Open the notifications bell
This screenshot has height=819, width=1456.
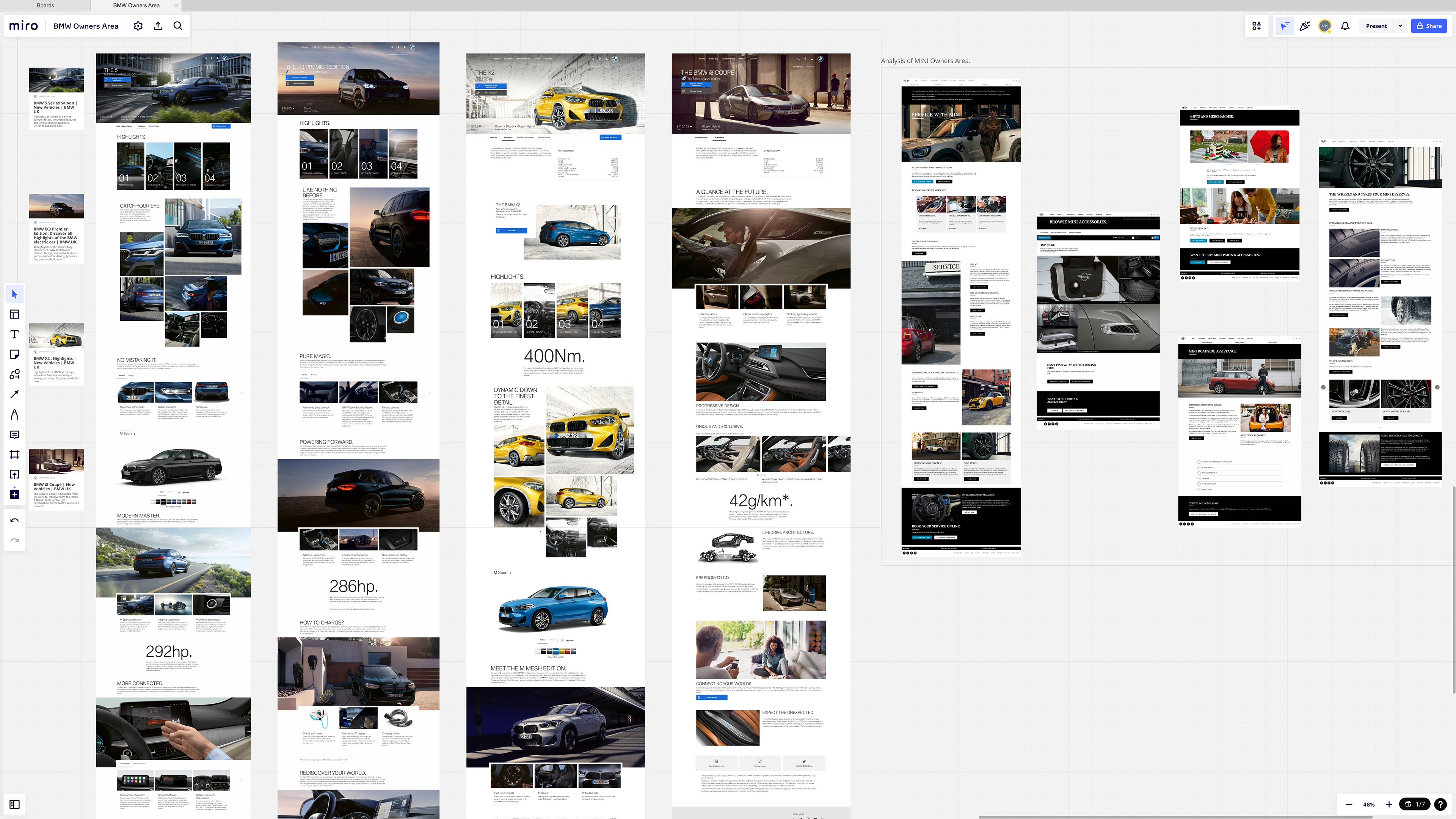click(x=1345, y=26)
